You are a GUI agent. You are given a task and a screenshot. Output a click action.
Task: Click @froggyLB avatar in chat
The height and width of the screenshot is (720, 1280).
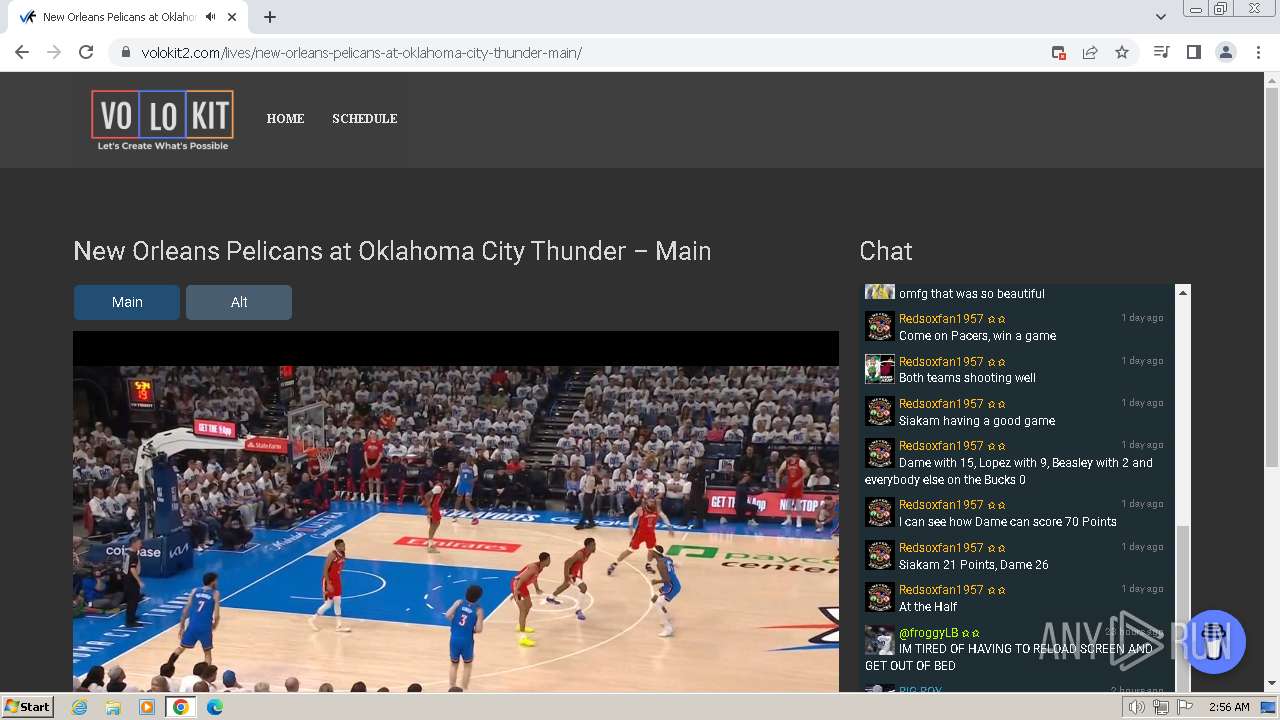coord(880,640)
